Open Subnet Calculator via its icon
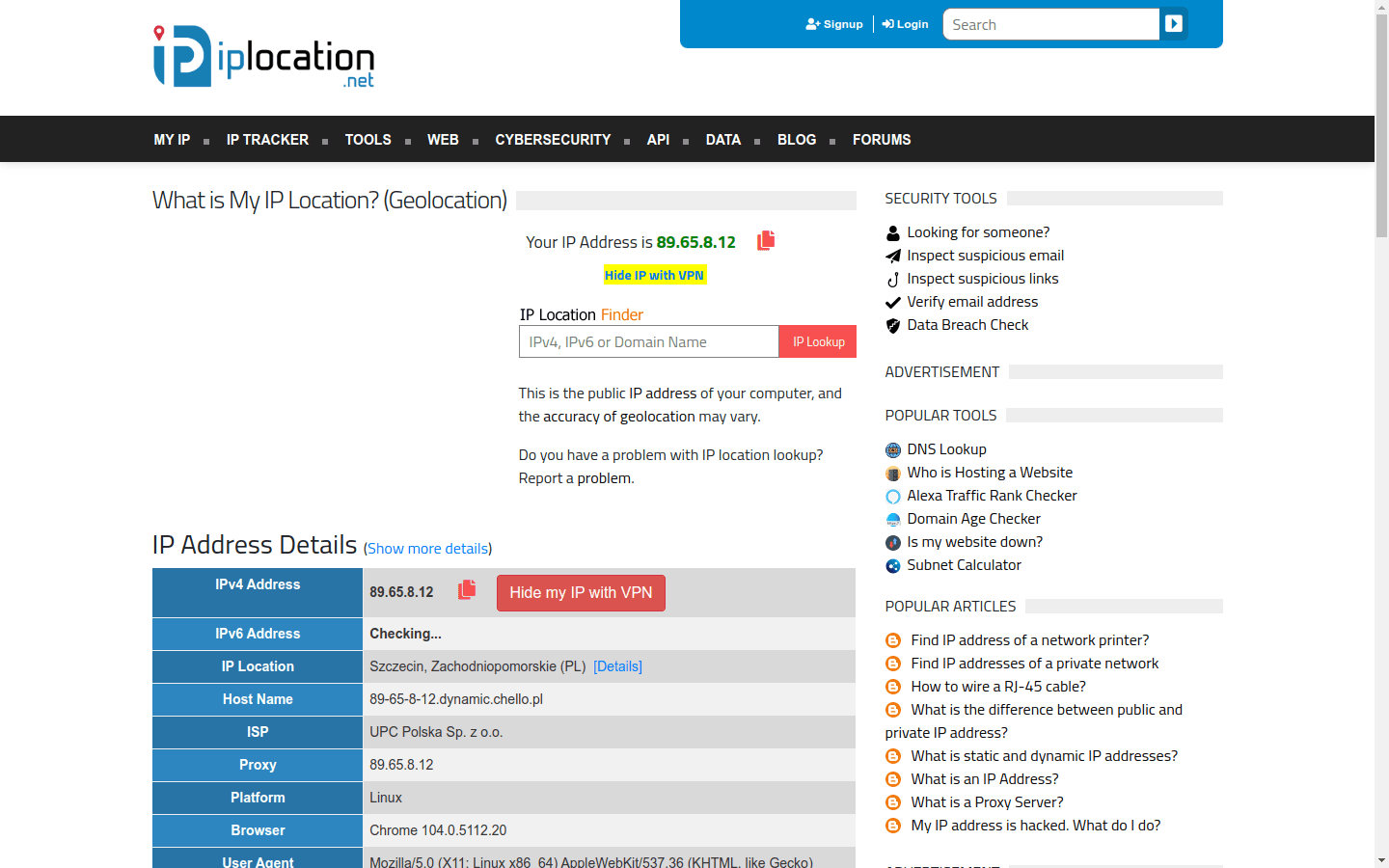 click(892, 565)
